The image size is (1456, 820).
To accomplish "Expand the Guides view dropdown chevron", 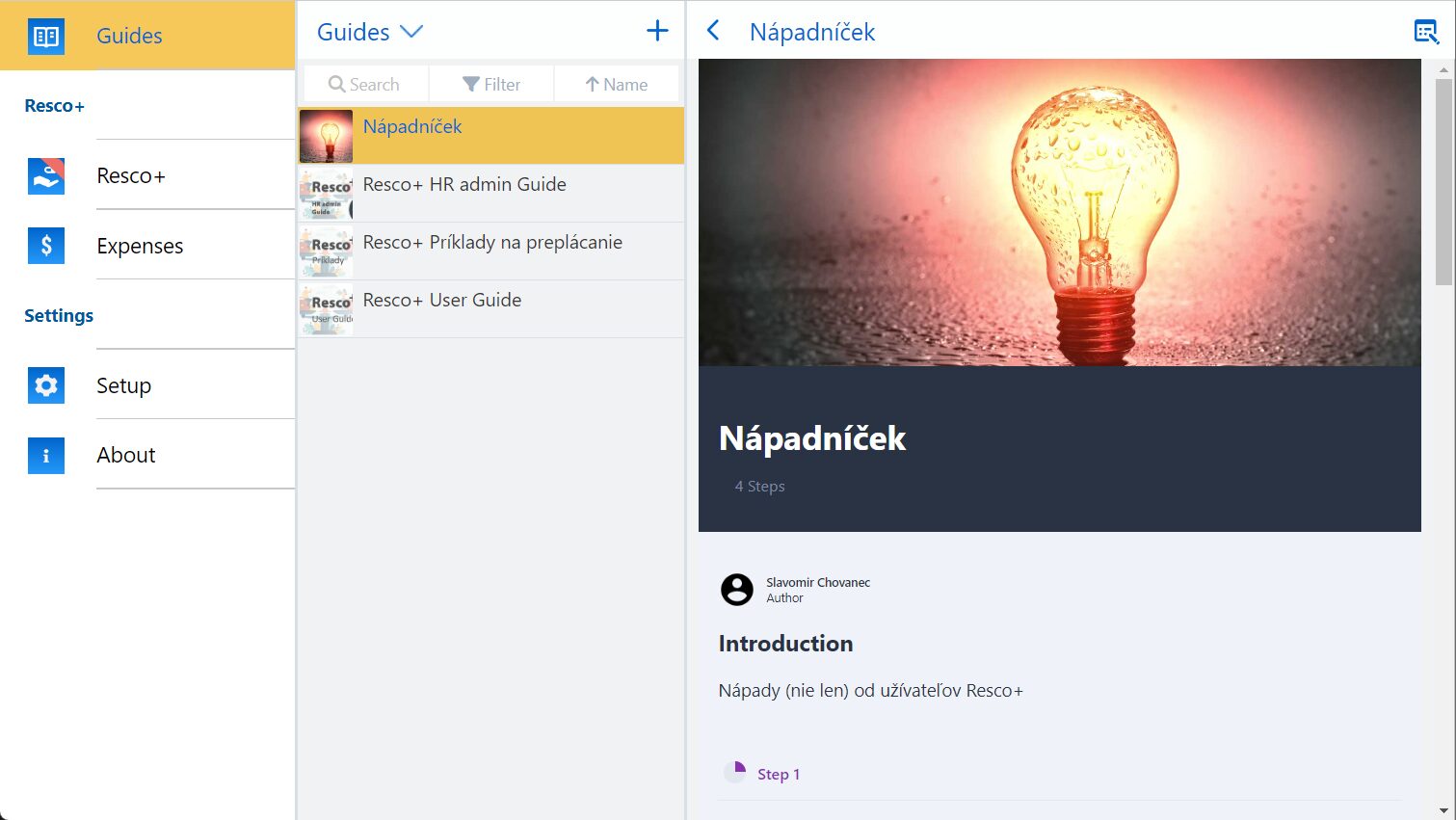I will click(411, 32).
